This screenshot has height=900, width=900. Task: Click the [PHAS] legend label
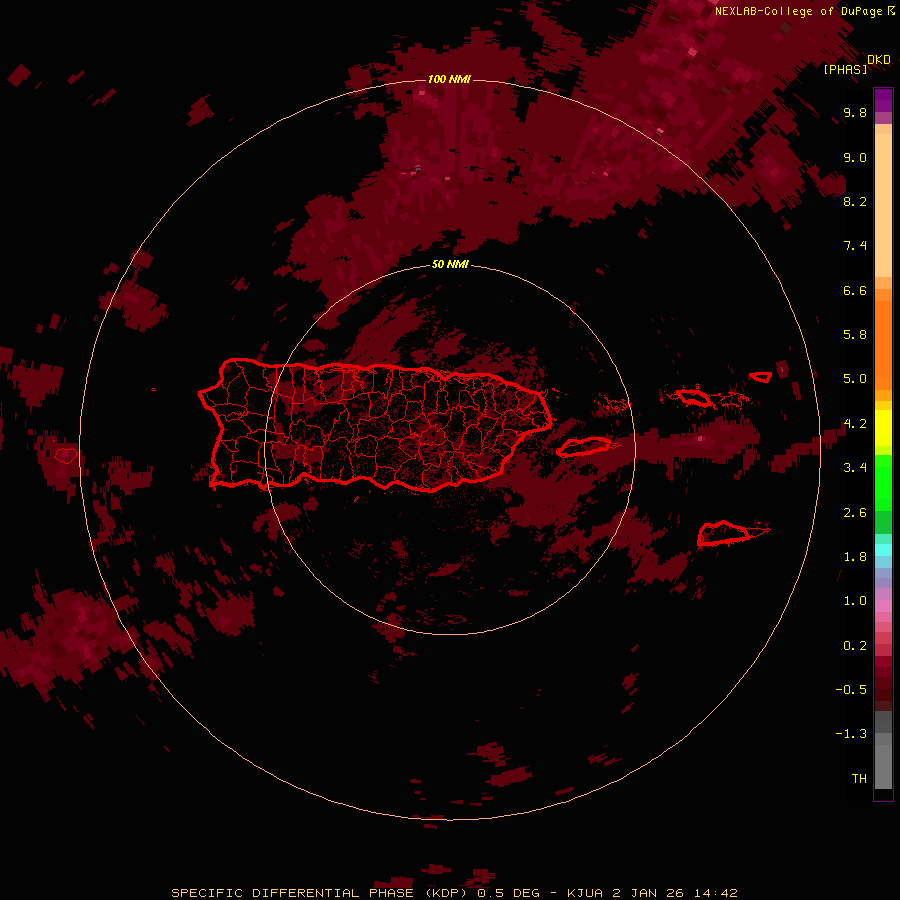pos(845,69)
